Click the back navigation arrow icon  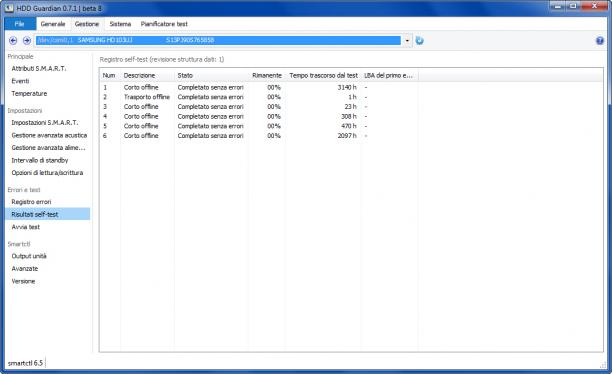(13, 40)
